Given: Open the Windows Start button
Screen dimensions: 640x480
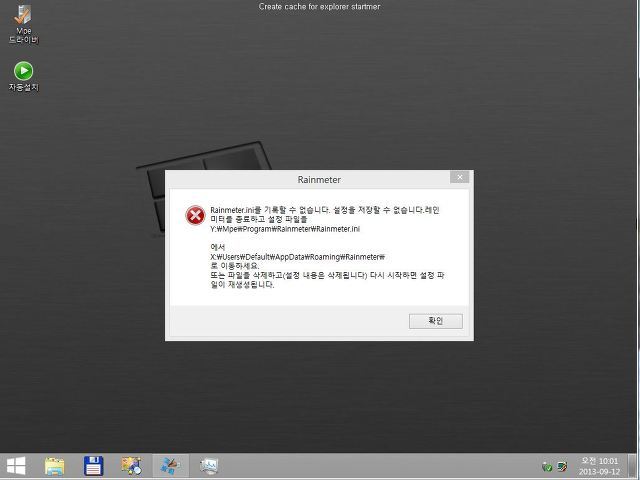Looking at the screenshot, I should pyautogui.click(x=16, y=466).
